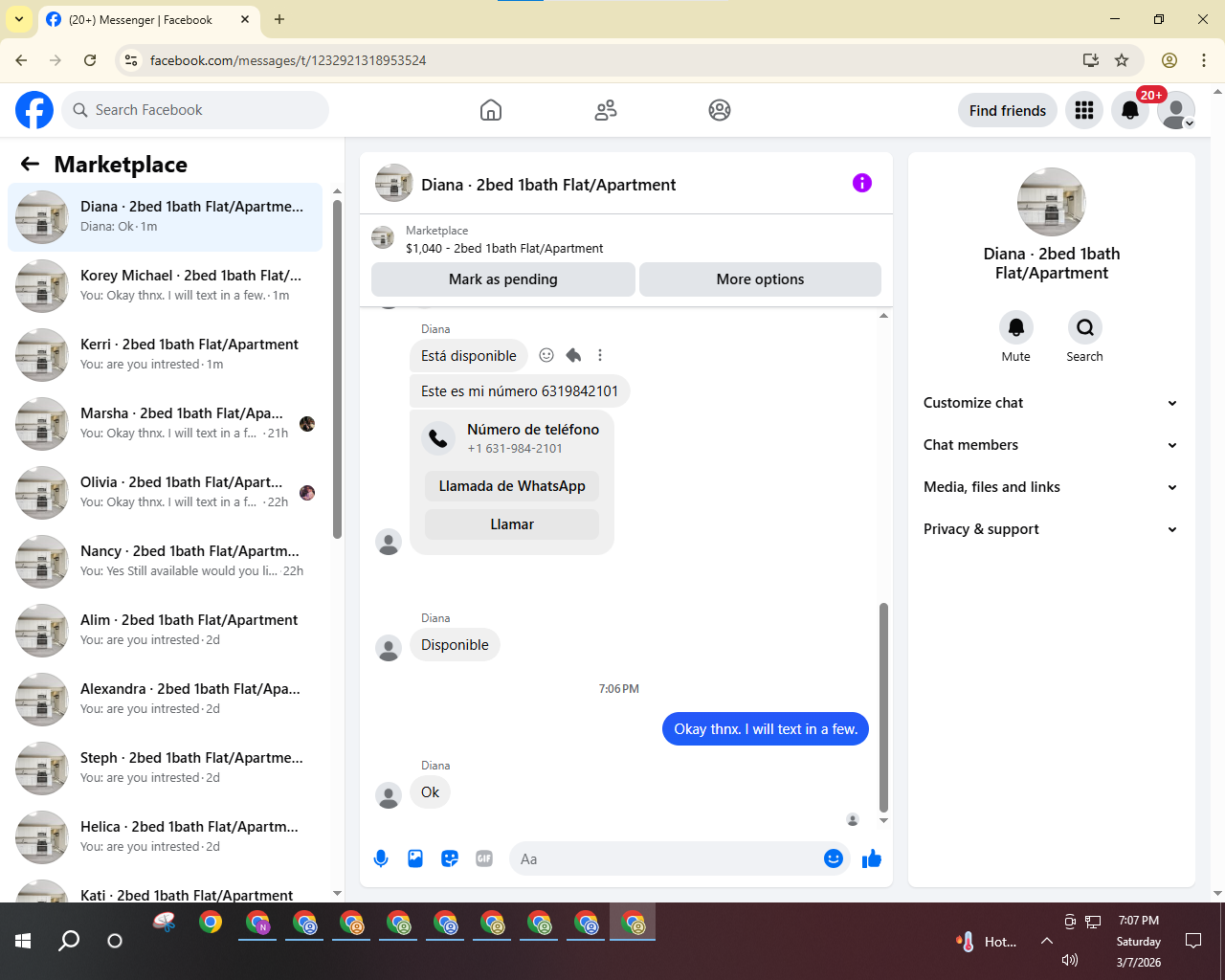This screenshot has height=980, width=1225.
Task: Click Mark as pending button
Action: (x=503, y=279)
